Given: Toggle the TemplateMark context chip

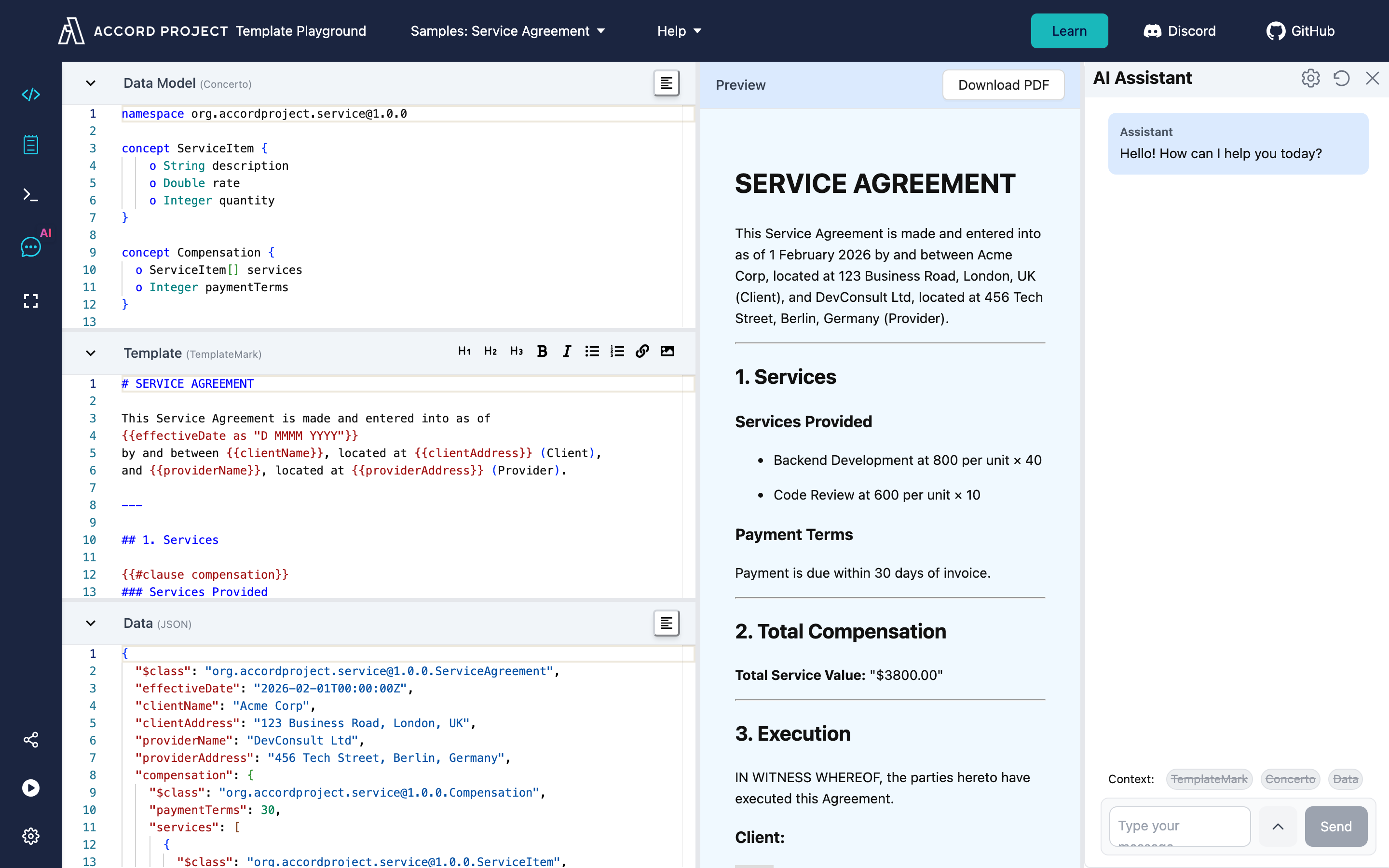Looking at the screenshot, I should [1209, 779].
